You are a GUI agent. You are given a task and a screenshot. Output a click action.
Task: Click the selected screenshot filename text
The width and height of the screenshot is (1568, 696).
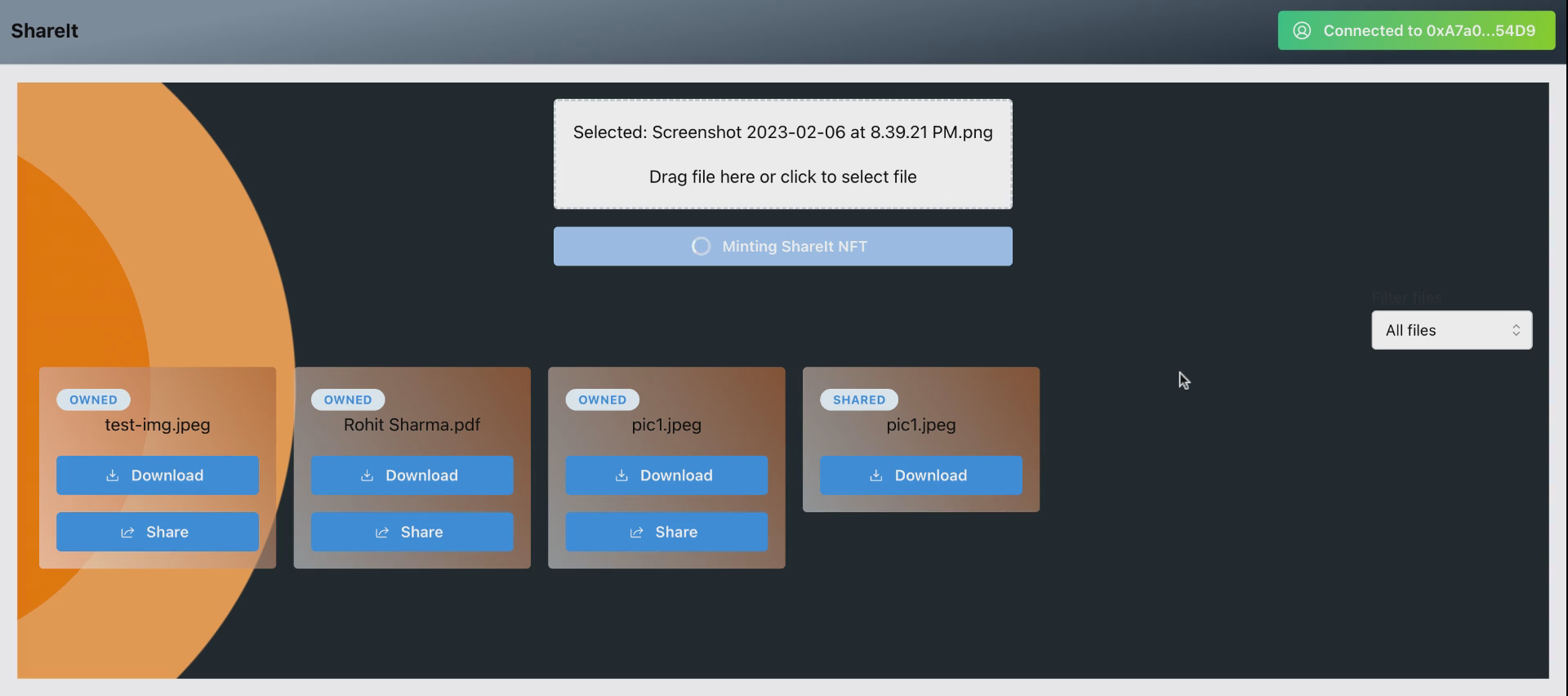coord(782,132)
